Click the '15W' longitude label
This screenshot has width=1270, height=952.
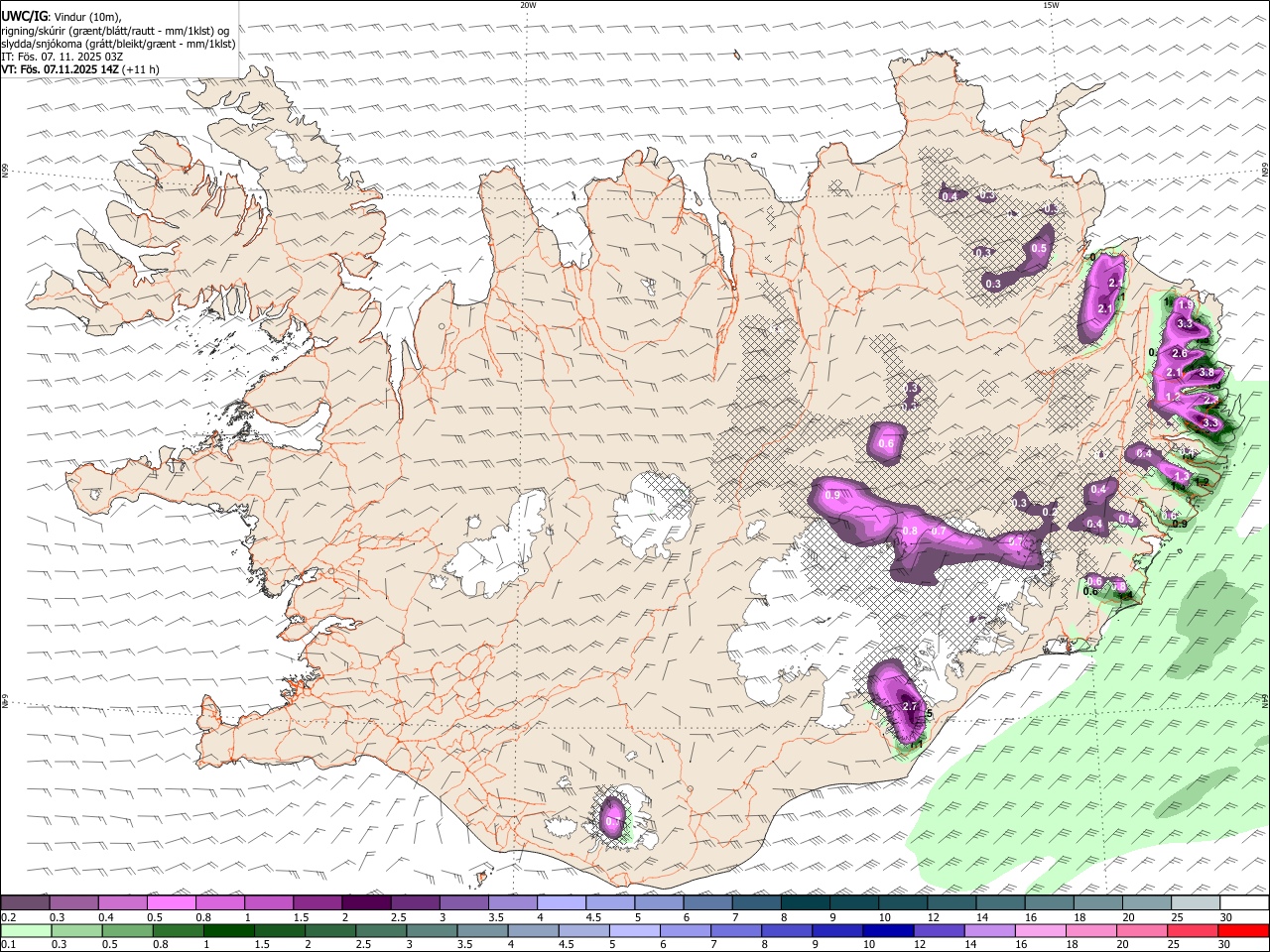pyautogui.click(x=1050, y=5)
